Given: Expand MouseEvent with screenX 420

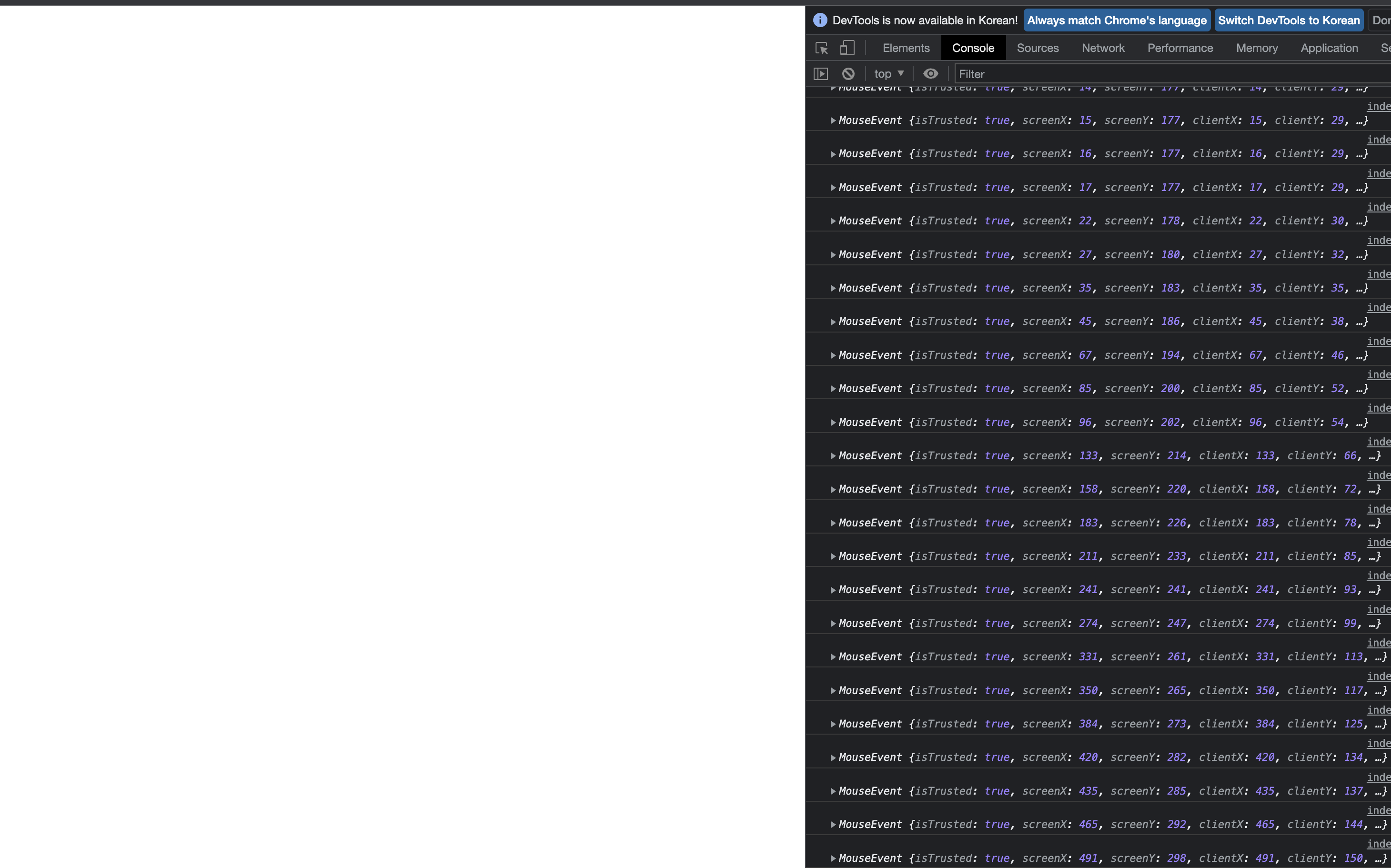Looking at the screenshot, I should point(833,758).
